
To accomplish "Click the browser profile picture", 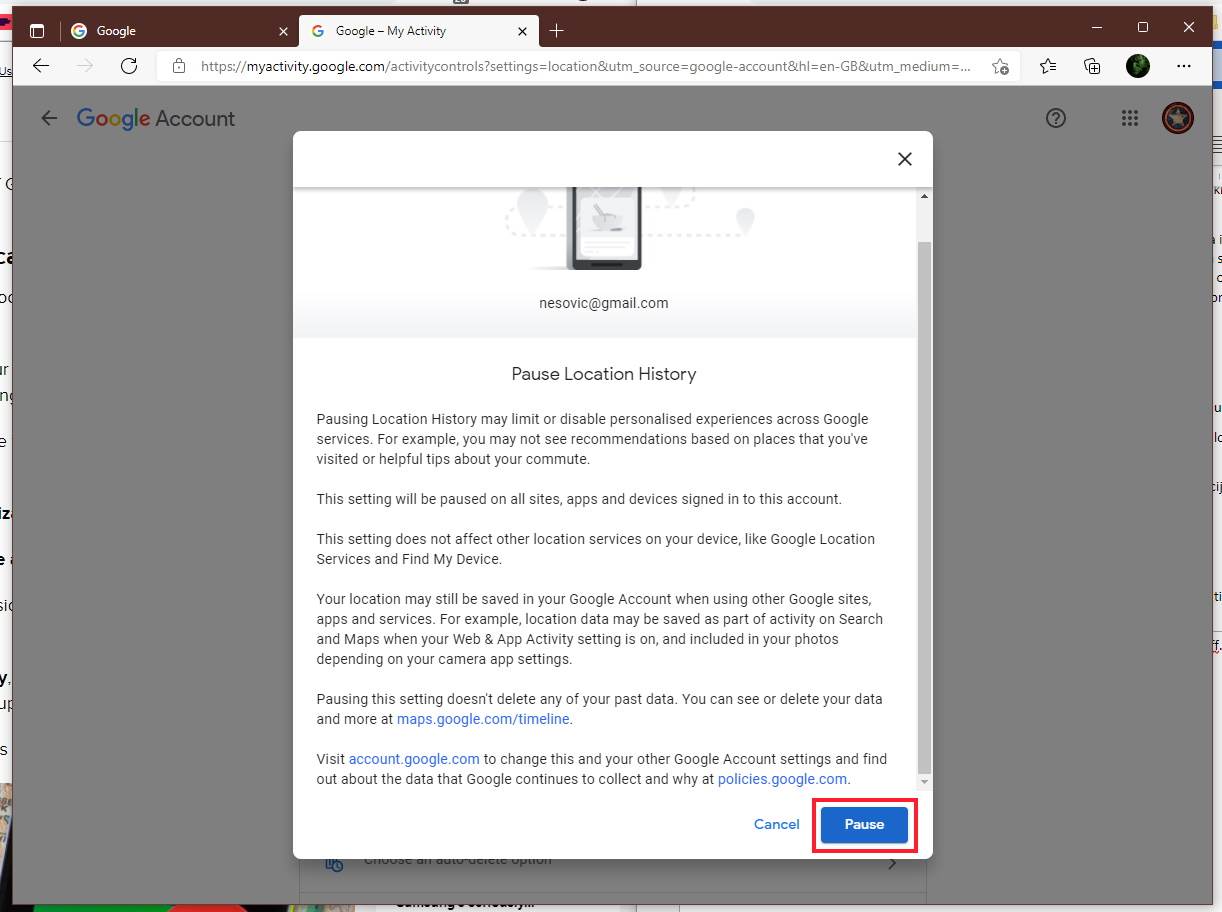I will pyautogui.click(x=1138, y=66).
